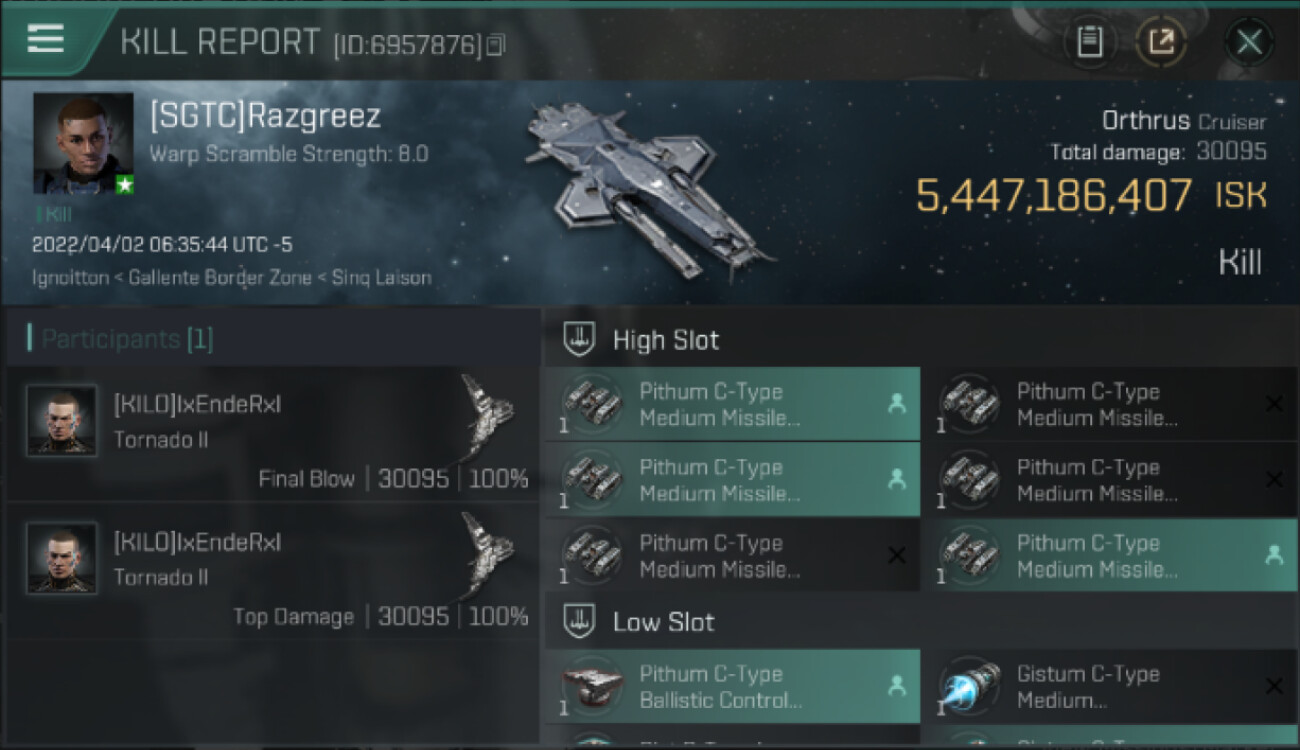Open Razgreez's pilot portrait
This screenshot has height=750, width=1300.
[83, 144]
